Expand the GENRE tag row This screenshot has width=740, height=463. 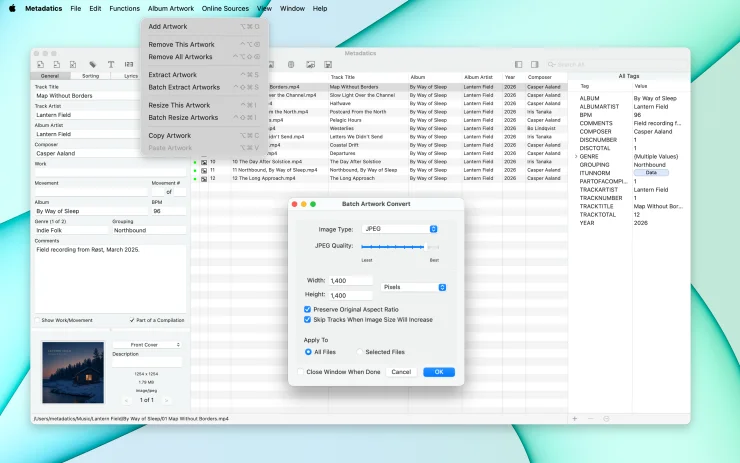tap(576, 156)
